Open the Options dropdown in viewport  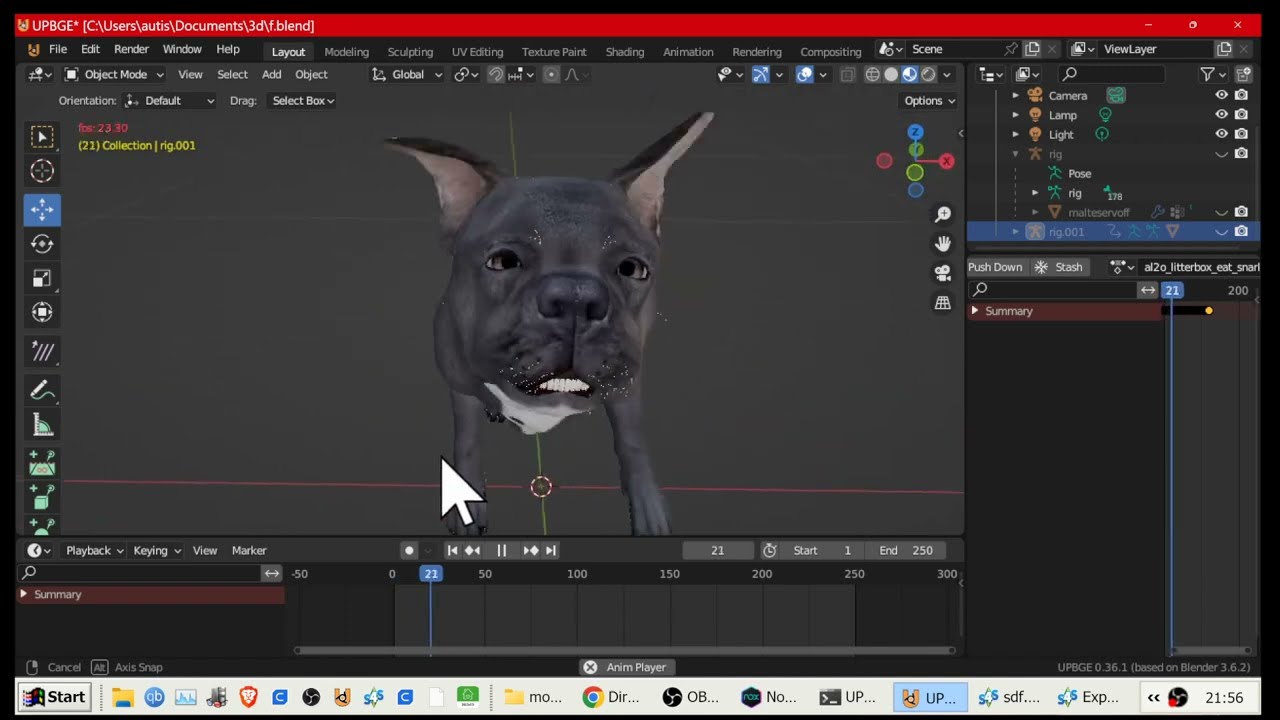point(930,100)
